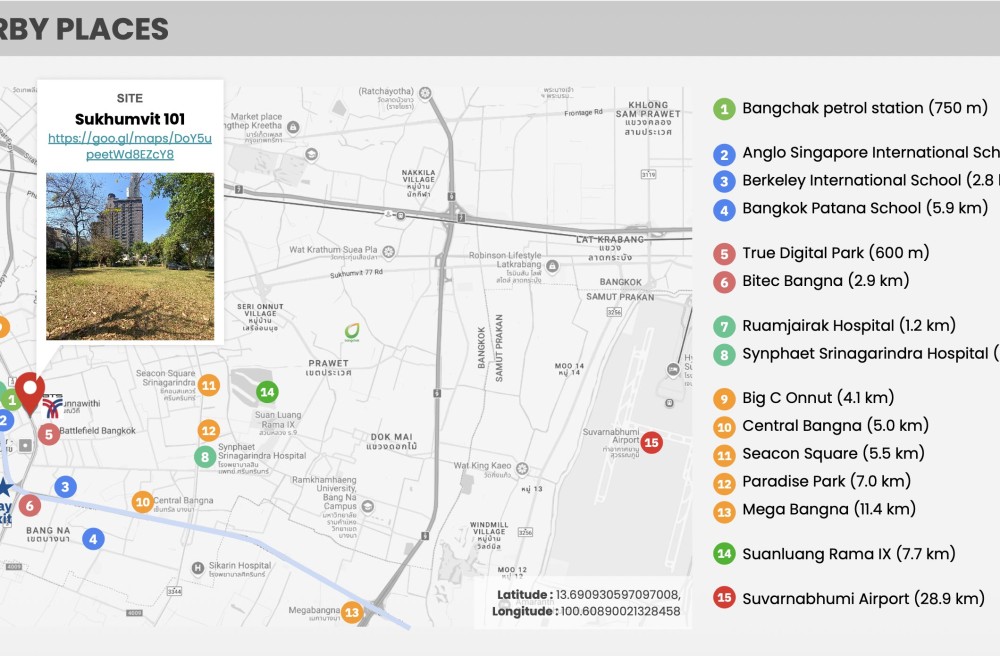This screenshot has width=1000, height=656.
Task: Click legend circle 9 beside Big C Onnut
Action: pyautogui.click(x=724, y=398)
